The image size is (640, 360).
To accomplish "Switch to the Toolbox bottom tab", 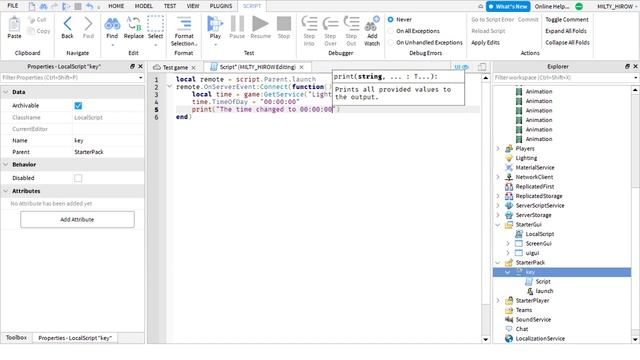I will point(16,338).
